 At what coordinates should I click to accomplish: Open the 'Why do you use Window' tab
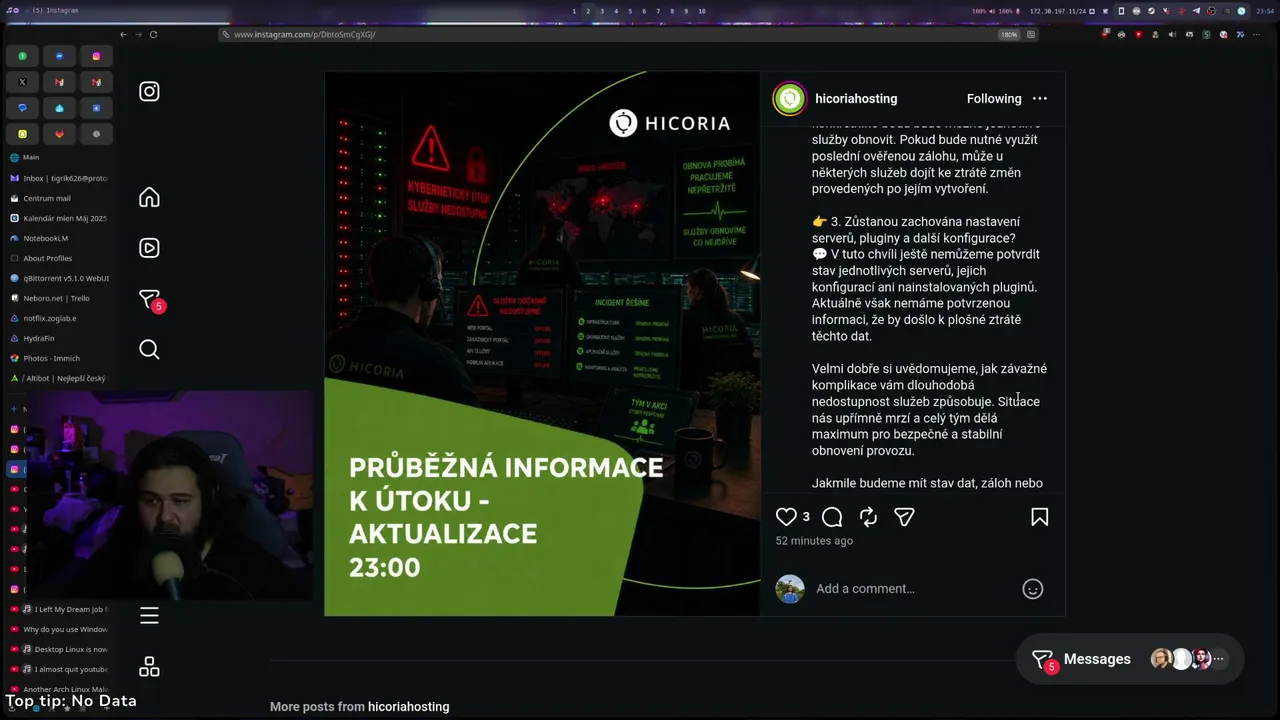(x=59, y=629)
